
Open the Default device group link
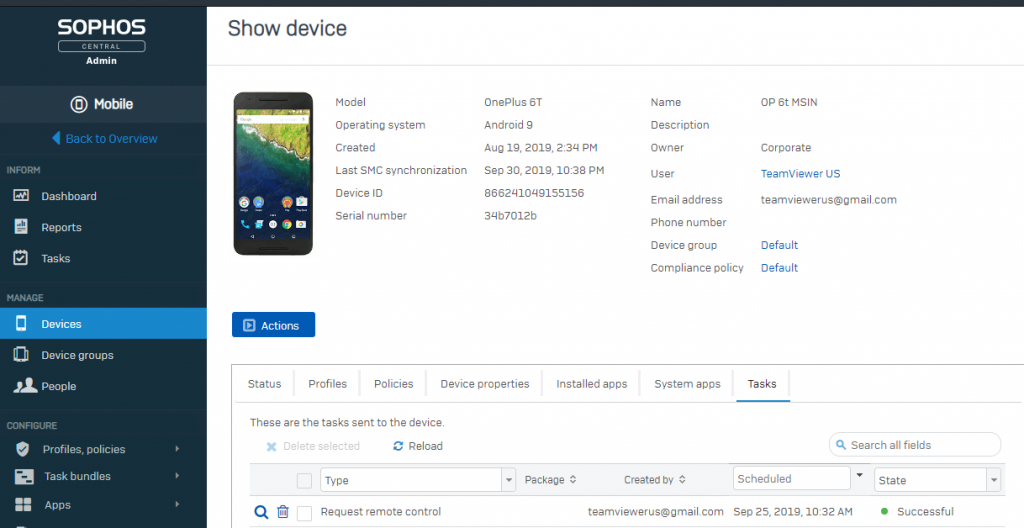tap(779, 245)
